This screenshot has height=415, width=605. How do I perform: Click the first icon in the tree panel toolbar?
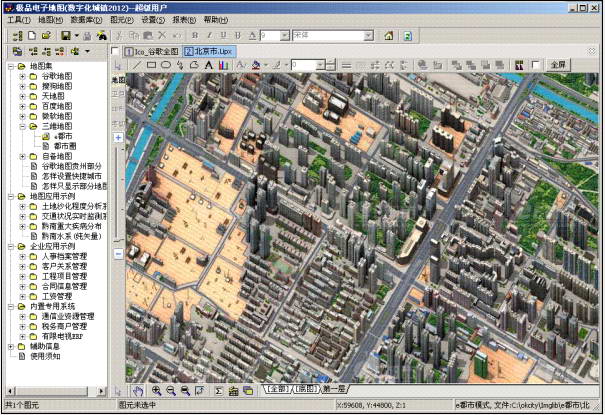coord(17,51)
